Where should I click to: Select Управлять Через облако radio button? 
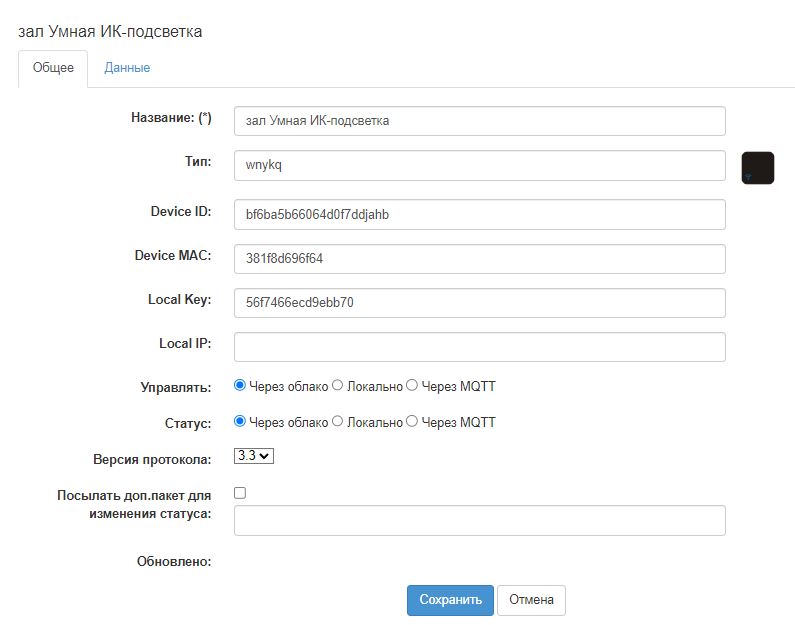point(240,385)
